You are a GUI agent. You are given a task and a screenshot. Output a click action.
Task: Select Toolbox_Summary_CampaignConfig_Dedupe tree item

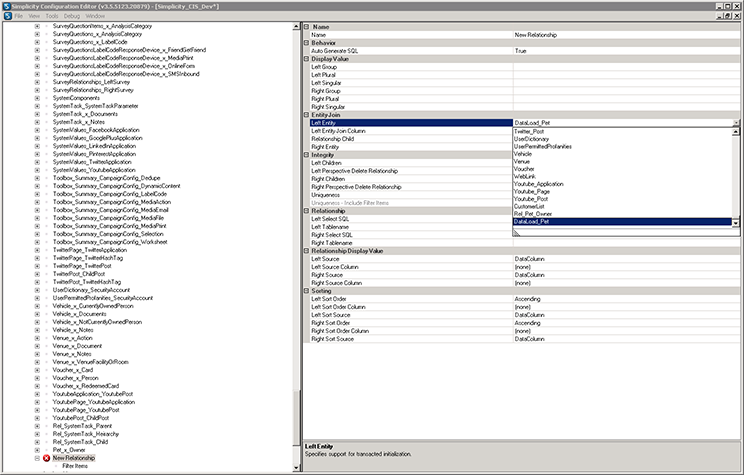(x=106, y=178)
